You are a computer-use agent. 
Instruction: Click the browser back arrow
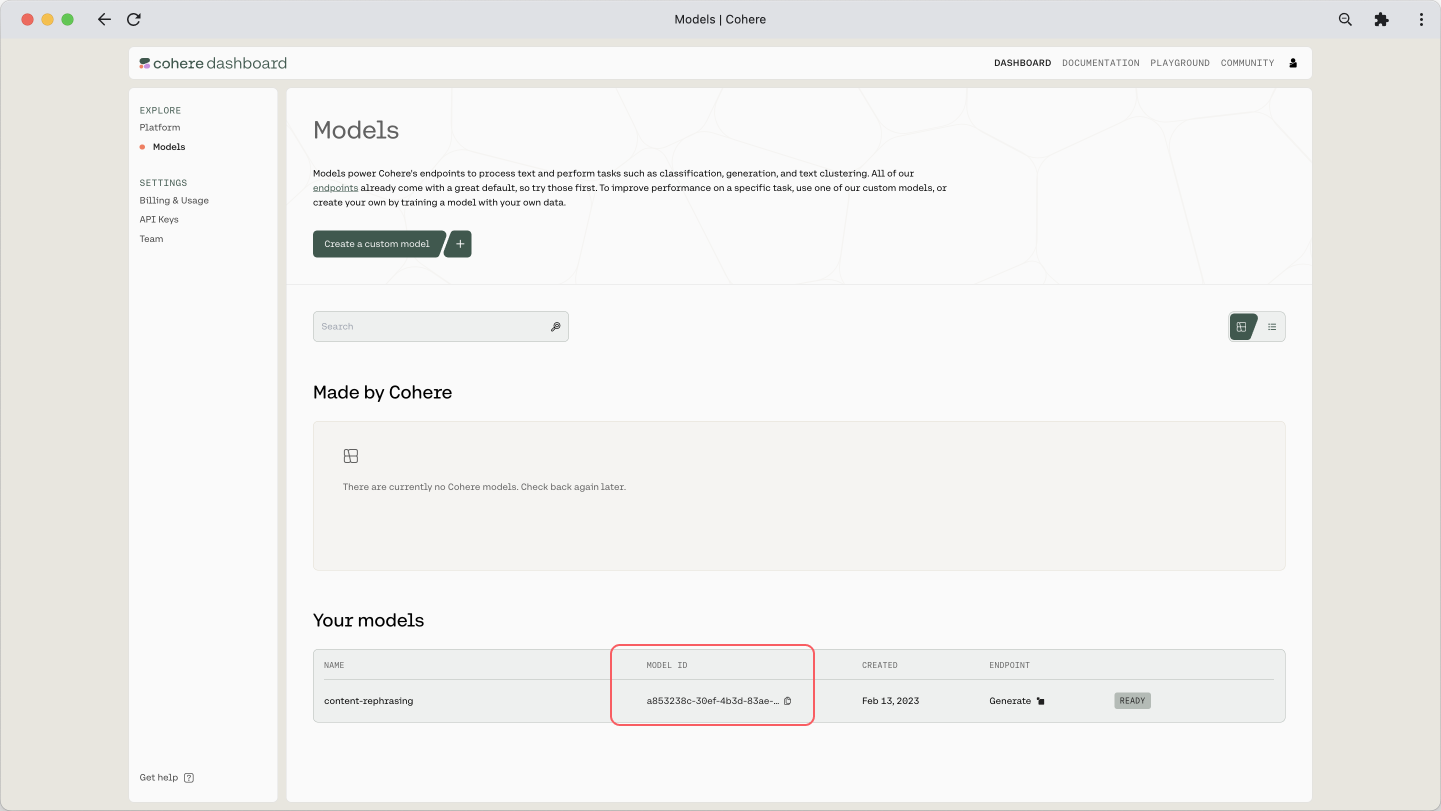(104, 19)
